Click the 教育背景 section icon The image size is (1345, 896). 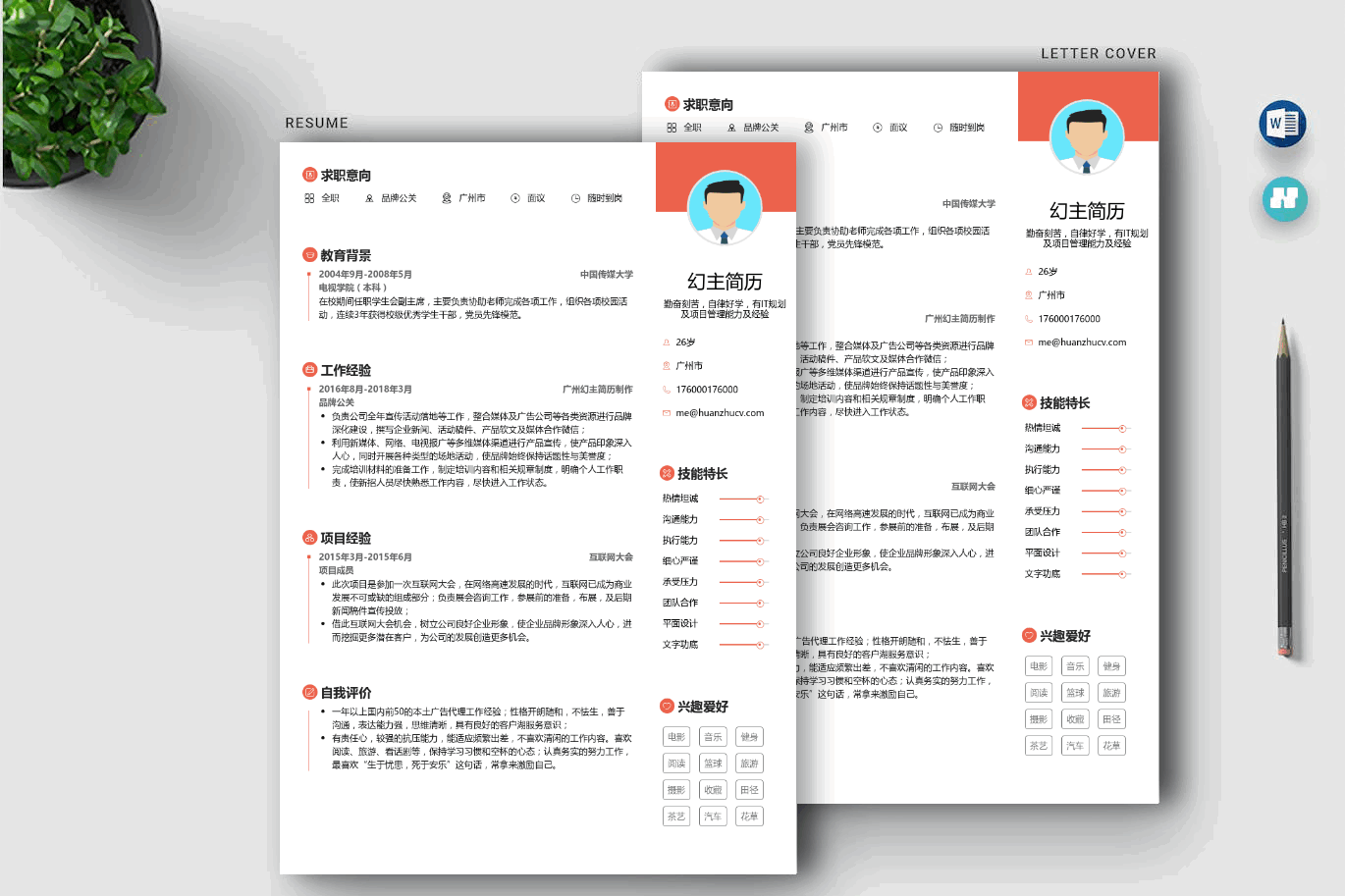click(x=309, y=255)
